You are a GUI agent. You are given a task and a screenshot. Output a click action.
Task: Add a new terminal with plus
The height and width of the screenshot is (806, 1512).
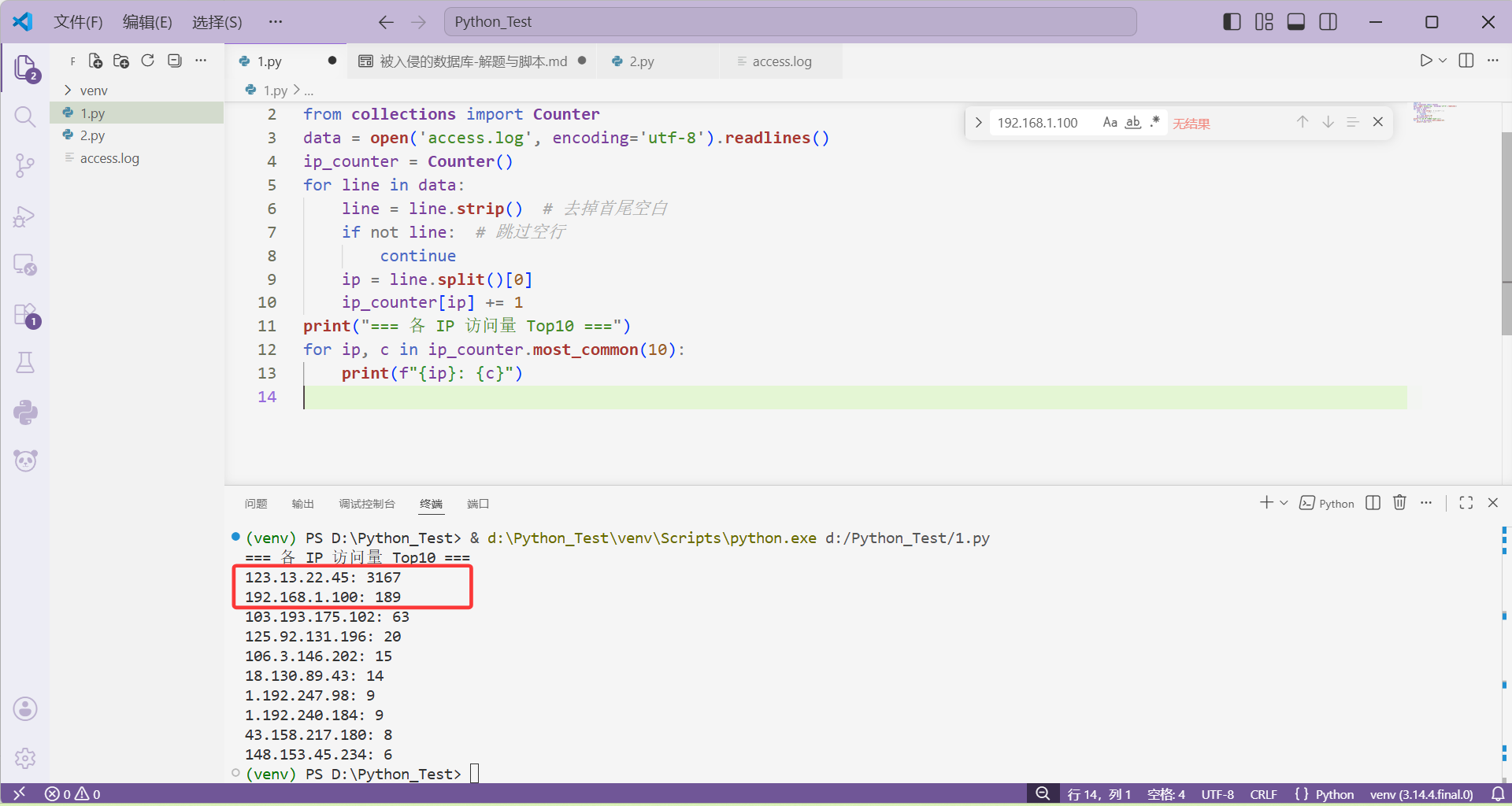tap(1266, 503)
